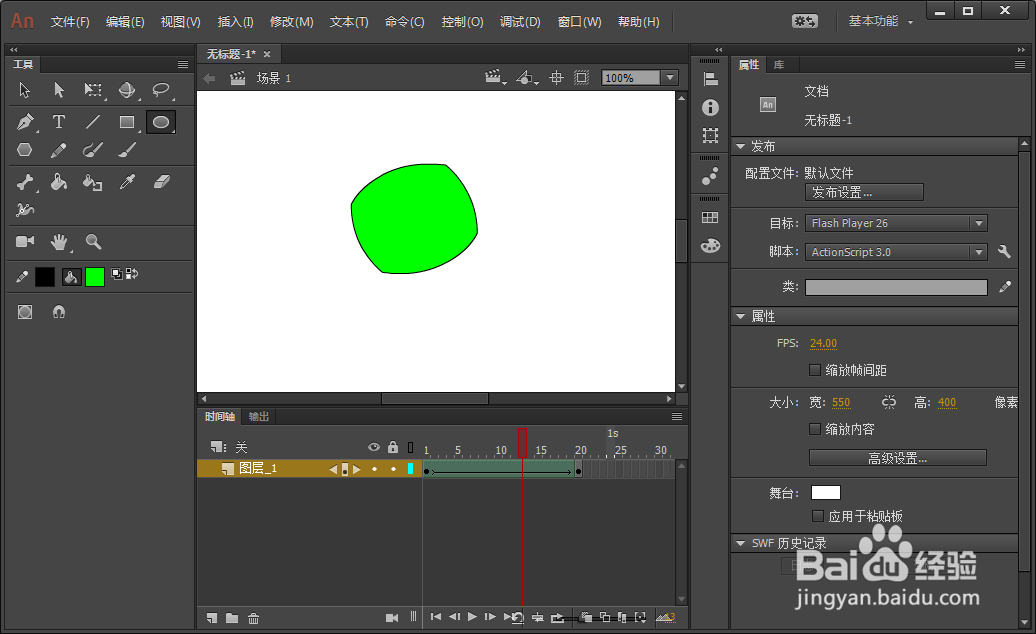Select the Pen tool
The width and height of the screenshot is (1036, 634).
[24, 122]
